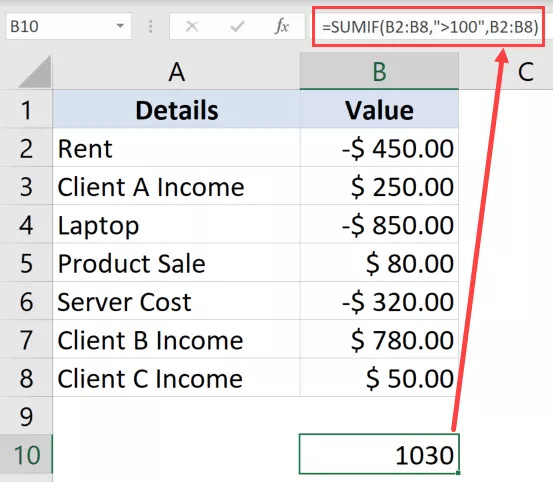Select row 9 header

pos(26,416)
